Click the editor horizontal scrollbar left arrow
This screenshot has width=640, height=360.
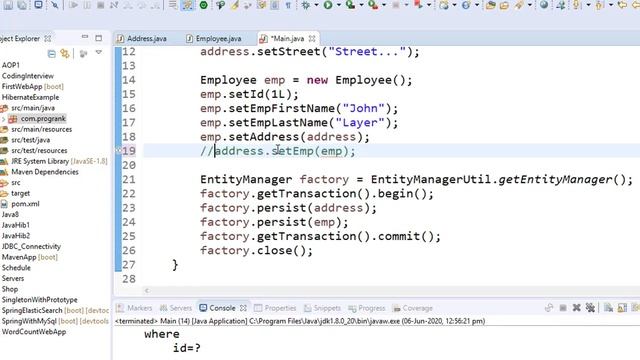click(147, 291)
